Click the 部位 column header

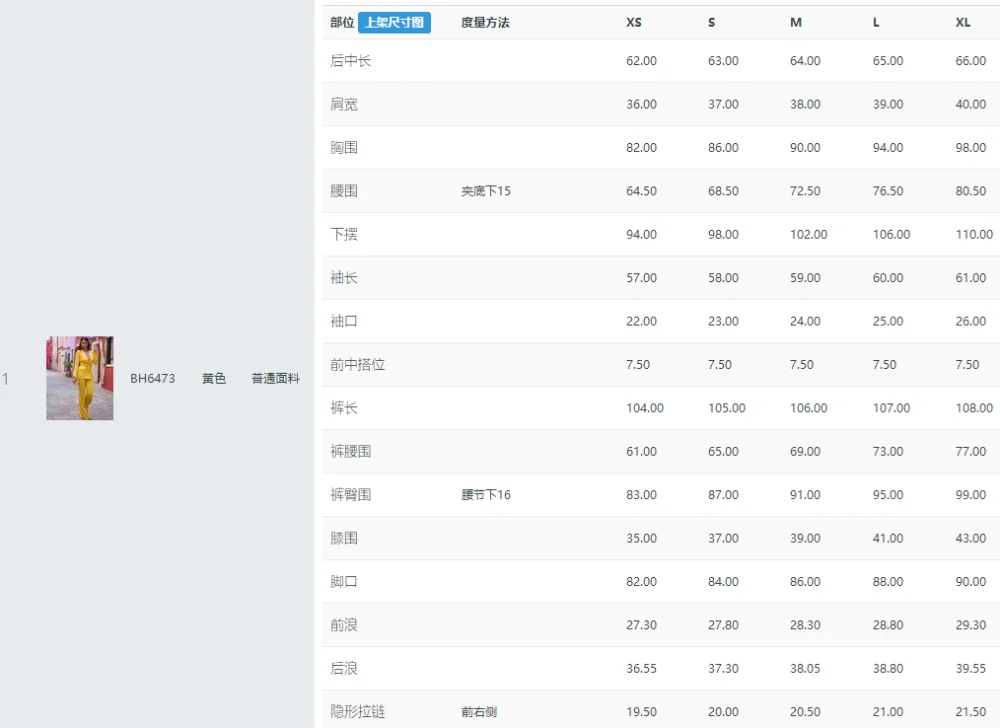tap(342, 22)
